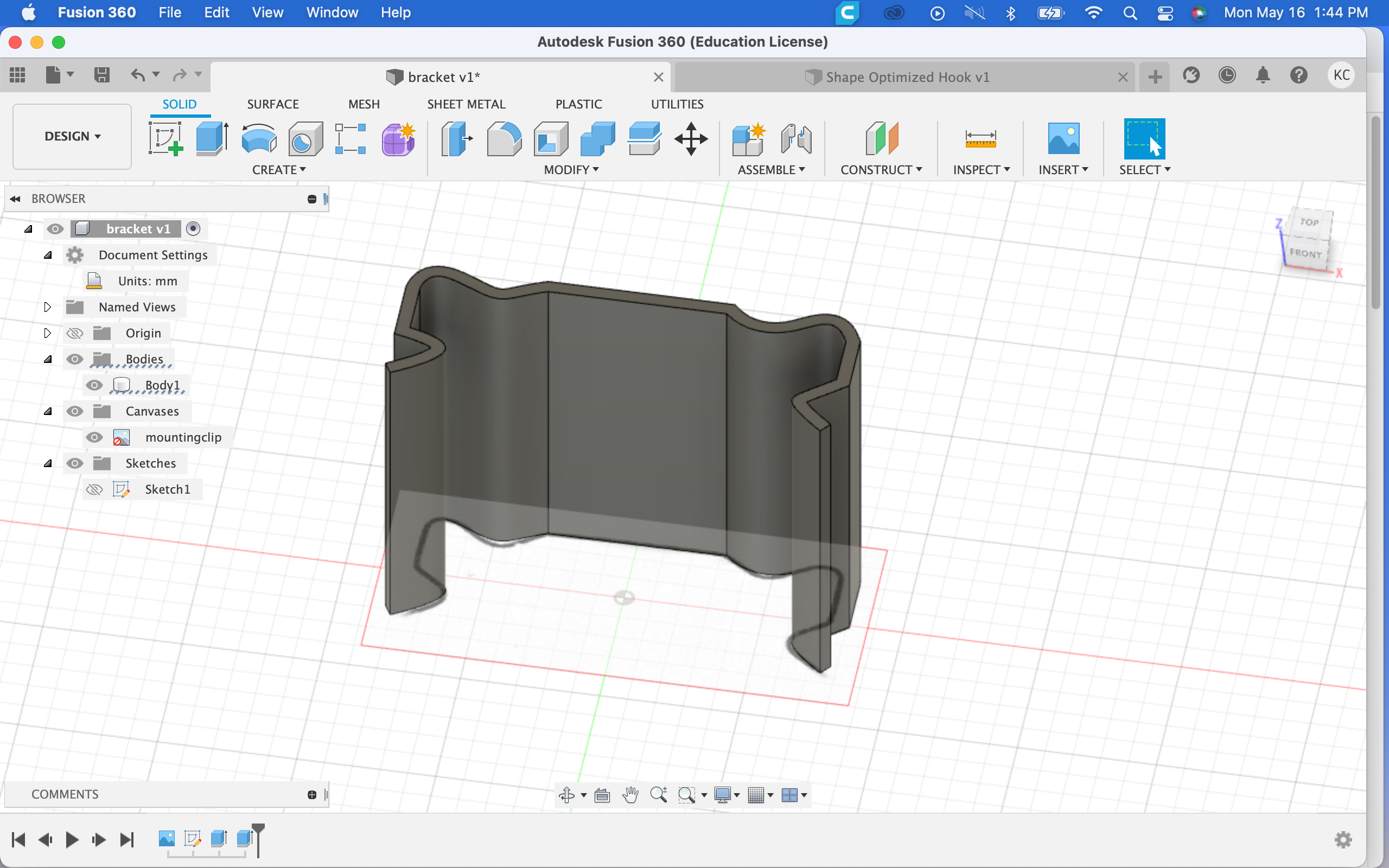Open the Rectangular Pattern tool

pyautogui.click(x=351, y=138)
